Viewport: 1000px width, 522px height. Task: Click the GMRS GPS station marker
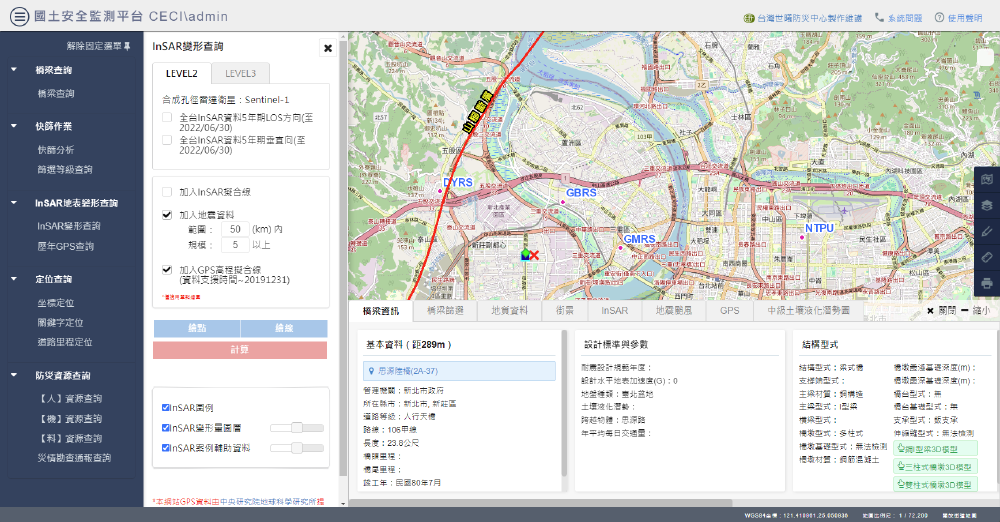click(620, 248)
